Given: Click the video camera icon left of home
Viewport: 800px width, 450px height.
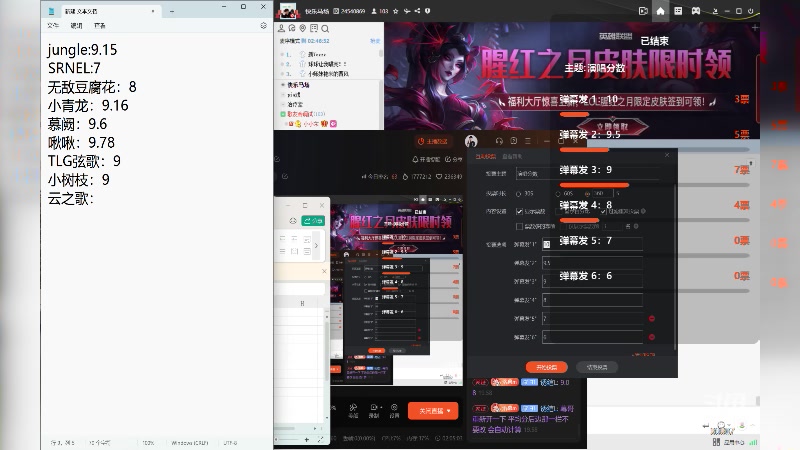Looking at the screenshot, I should point(643,11).
